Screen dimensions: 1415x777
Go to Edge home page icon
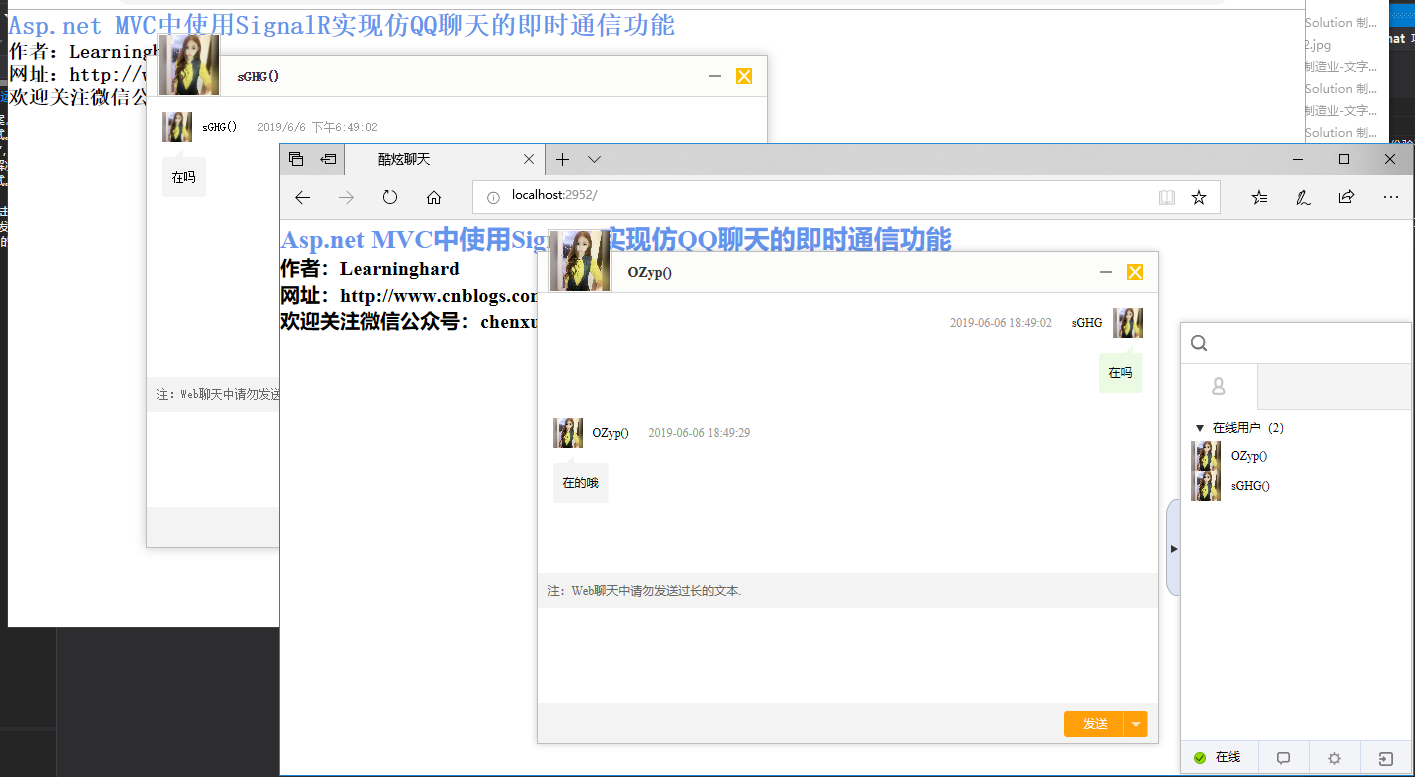point(434,198)
